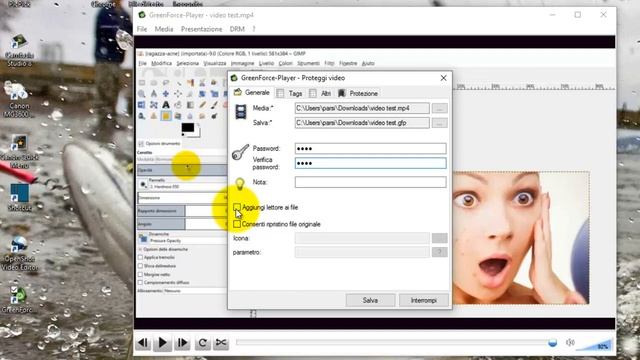Toggle Sfoca delineatura checkbox in GIMP

tap(140, 266)
